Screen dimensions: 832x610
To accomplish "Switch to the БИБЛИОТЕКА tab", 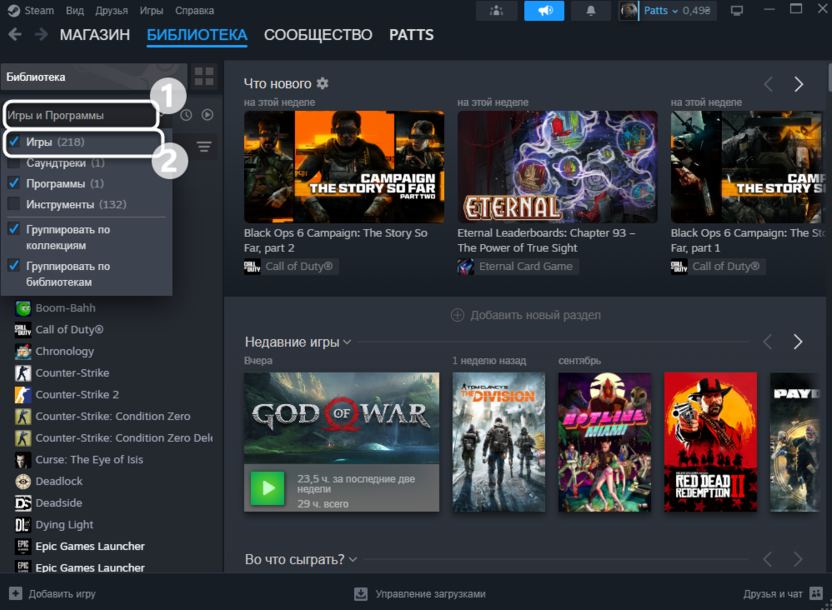I will (x=197, y=35).
